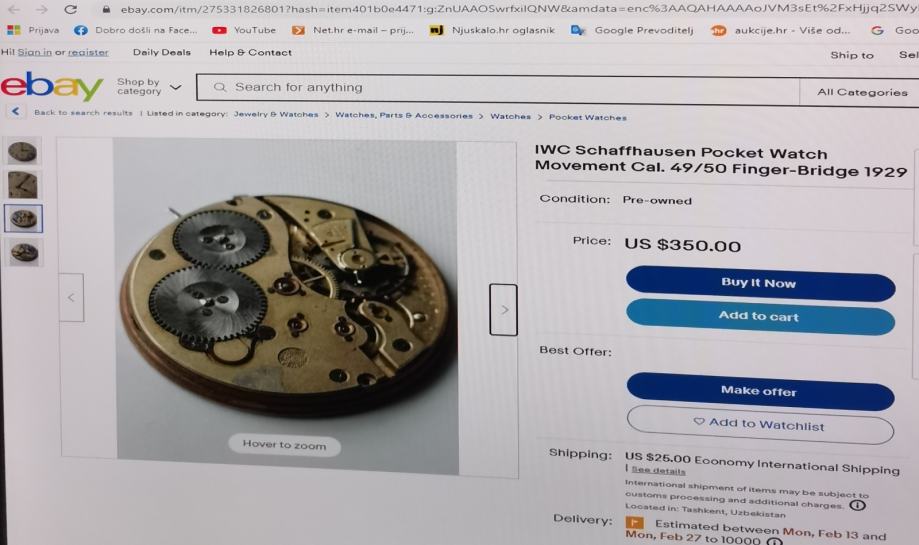Screen dimensions: 919x545
Task: Open the Google Prevoditelj bookmark
Action: 632,30
